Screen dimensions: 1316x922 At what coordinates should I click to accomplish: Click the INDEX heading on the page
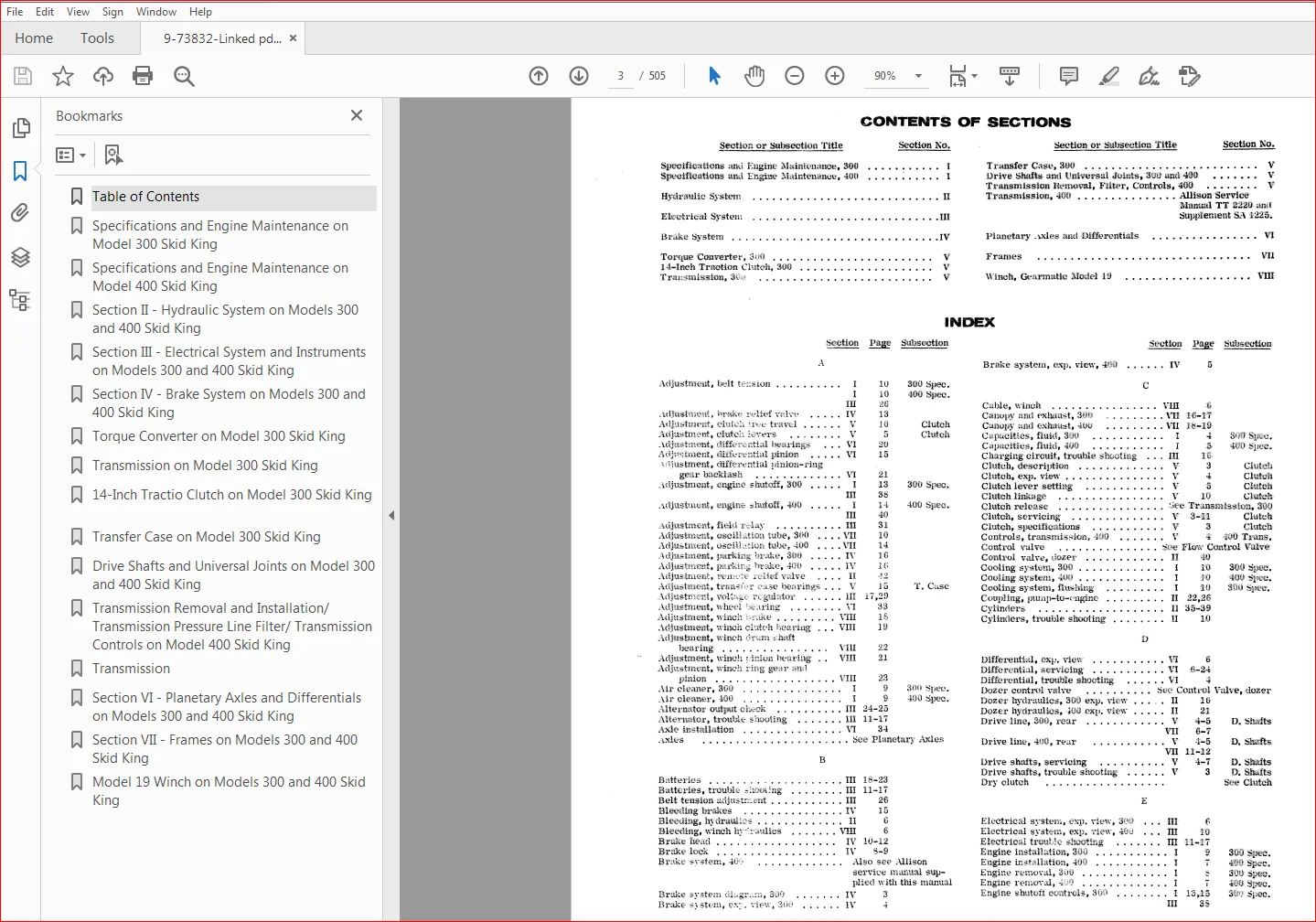point(969,322)
